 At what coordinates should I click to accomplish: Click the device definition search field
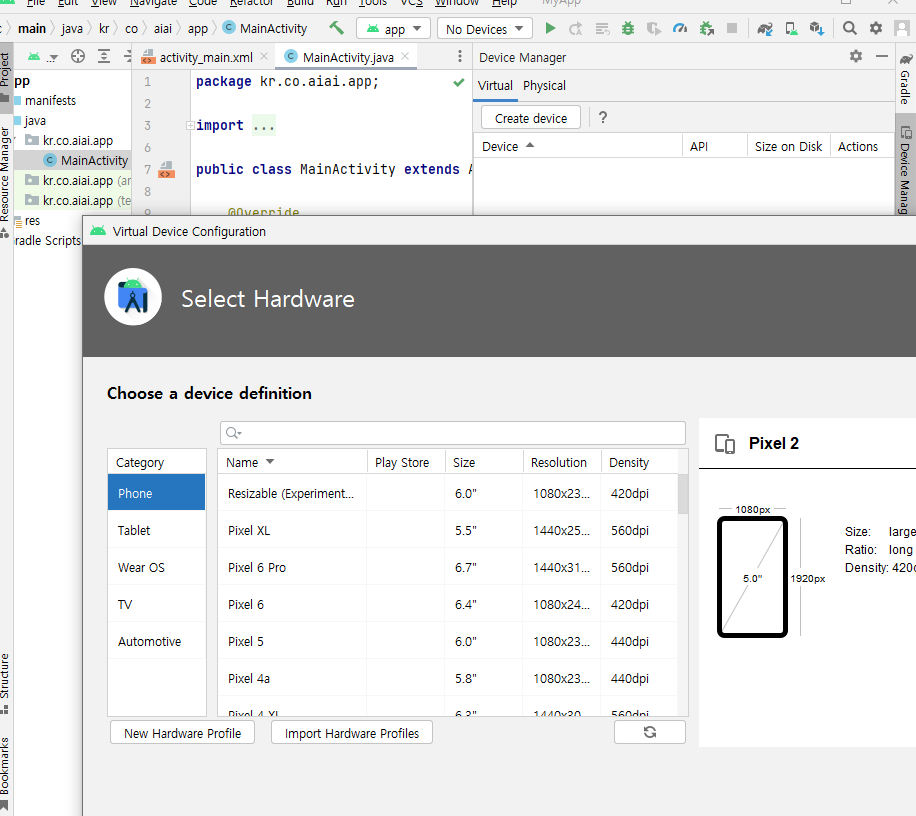click(453, 433)
